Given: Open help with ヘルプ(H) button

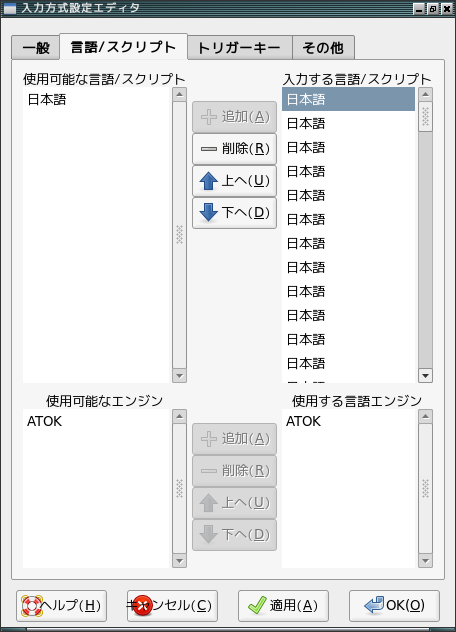Looking at the screenshot, I should coord(62,606).
